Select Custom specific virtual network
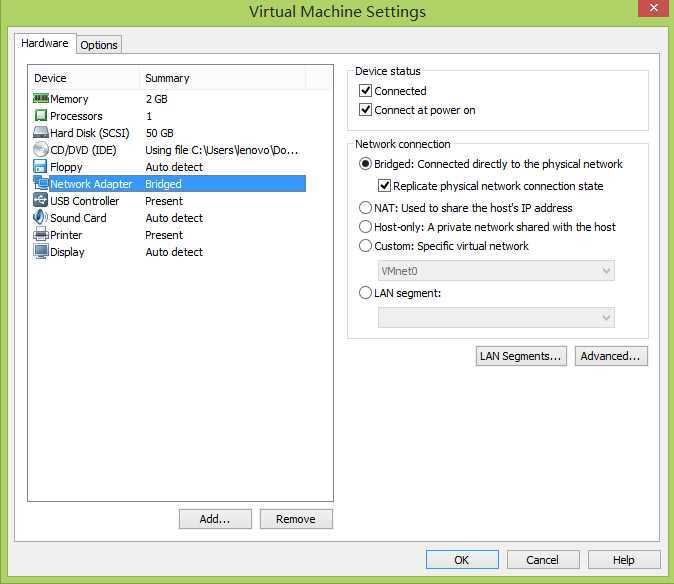The height and width of the screenshot is (584, 674). click(365, 246)
